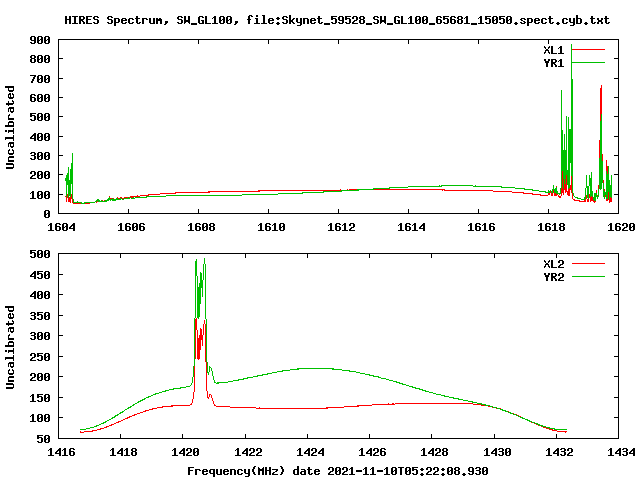Viewport: 640px width, 480px height.
Task: Select the XL1 legend label
Action: pos(553,50)
